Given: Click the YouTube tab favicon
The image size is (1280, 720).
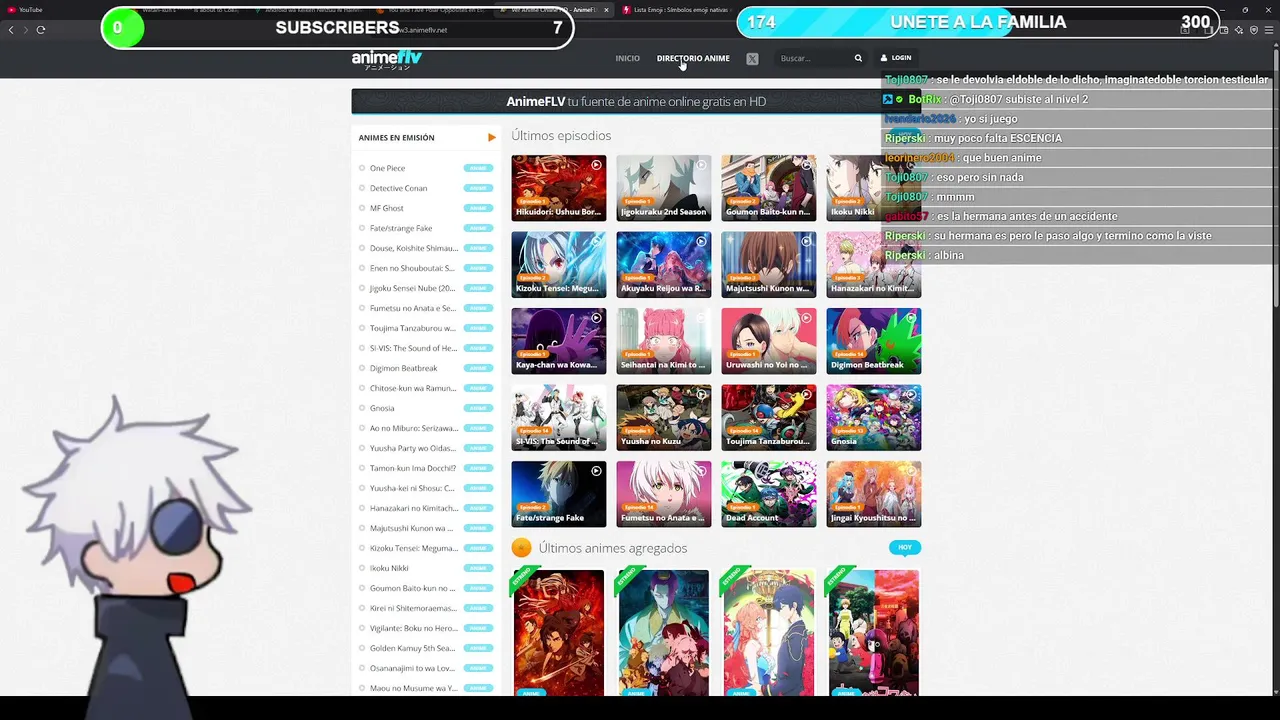Looking at the screenshot, I should point(11,10).
